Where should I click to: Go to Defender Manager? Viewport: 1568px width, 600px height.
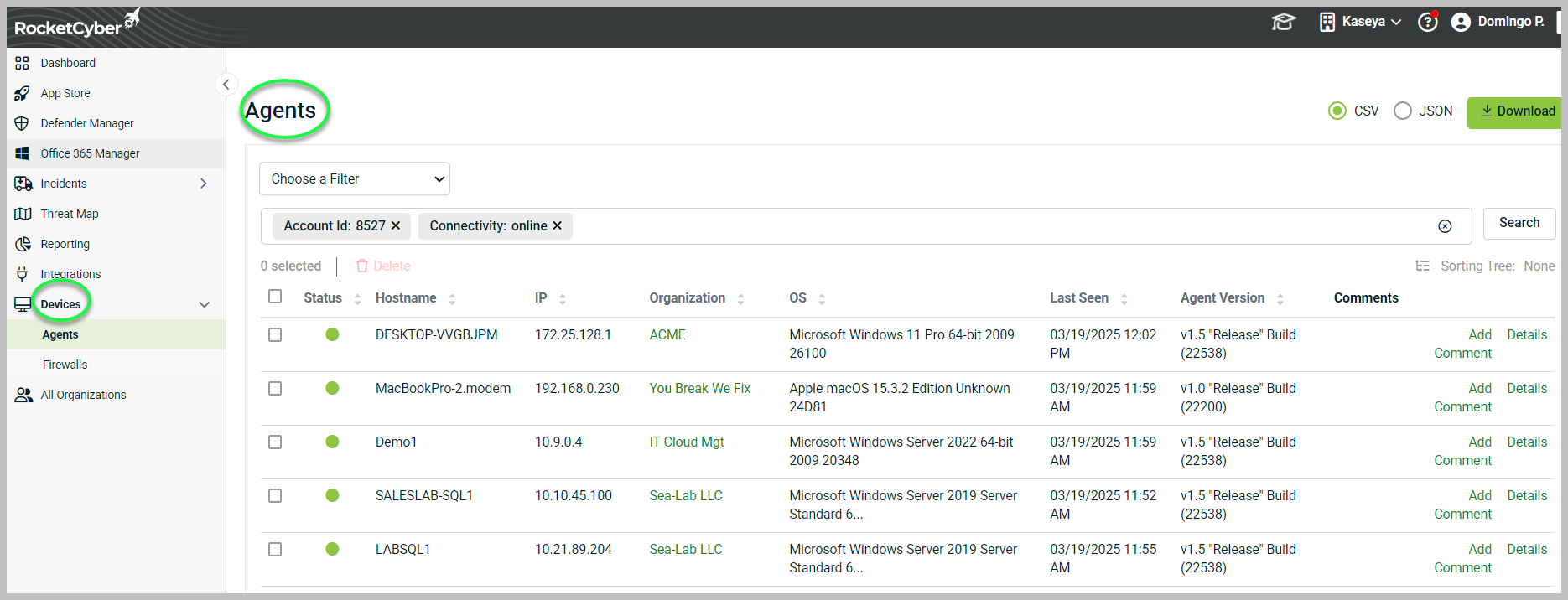(x=87, y=123)
